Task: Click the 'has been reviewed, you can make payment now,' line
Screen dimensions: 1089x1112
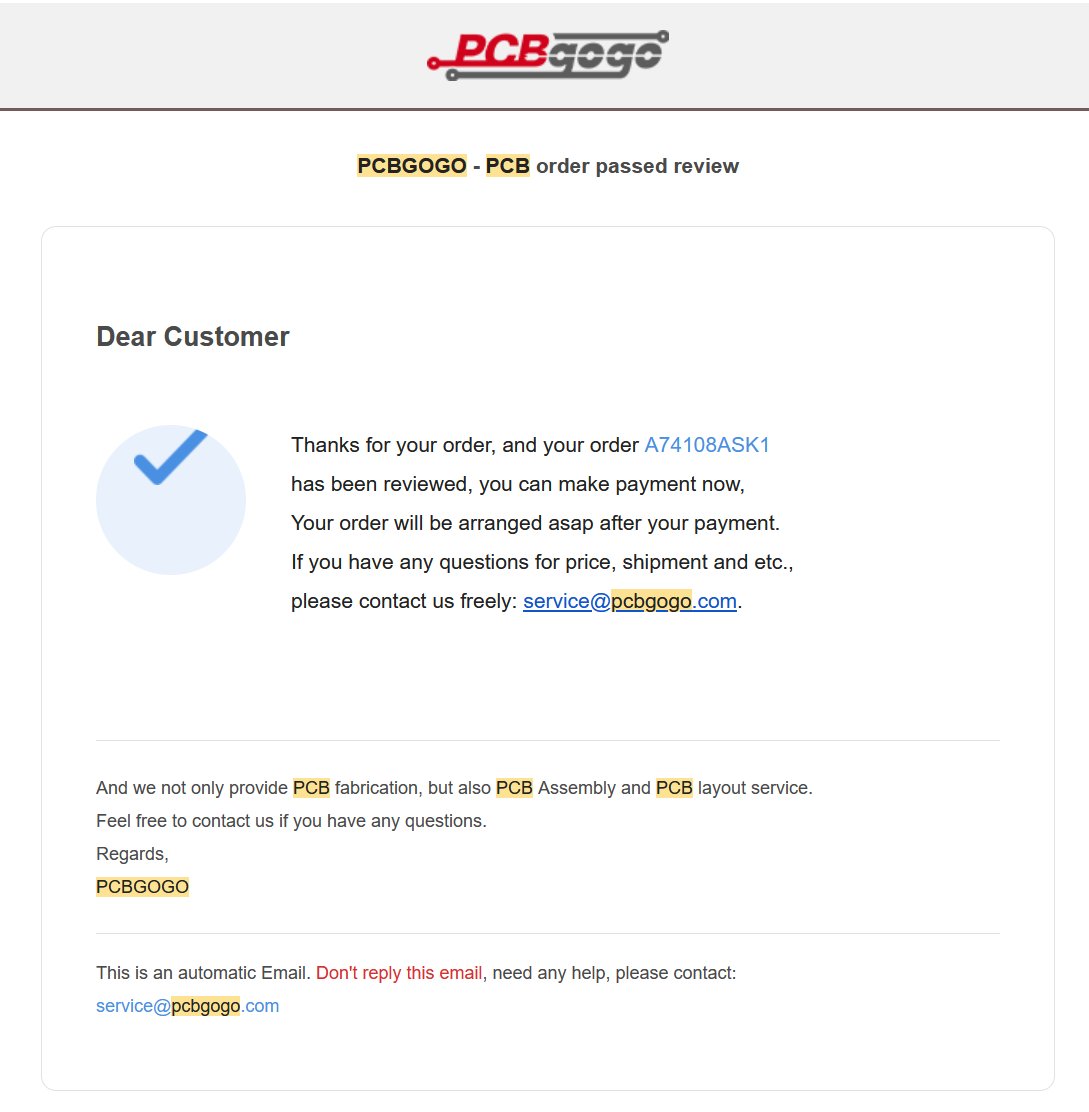Action: coord(518,484)
